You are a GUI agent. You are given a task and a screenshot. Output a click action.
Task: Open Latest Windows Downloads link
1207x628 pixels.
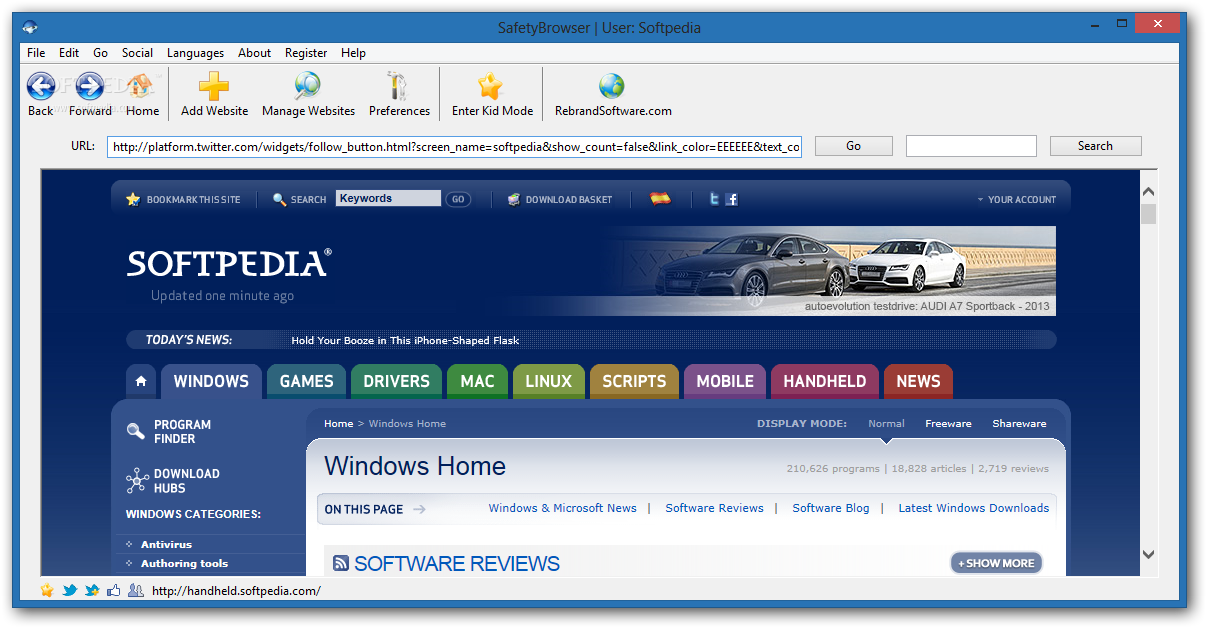coord(974,508)
